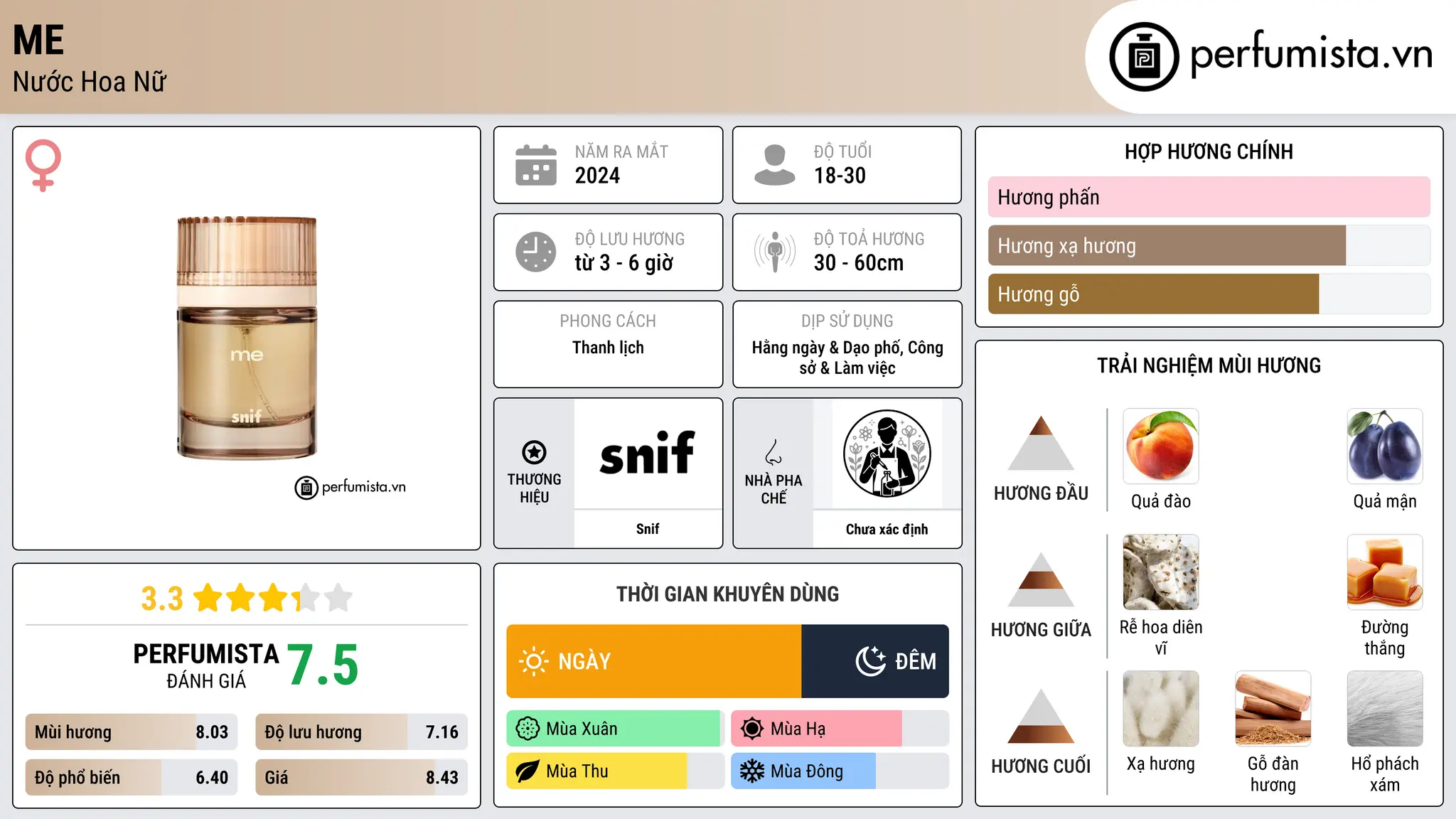
Task: Click the Hương xạ hương accord bar
Action: click(1209, 245)
